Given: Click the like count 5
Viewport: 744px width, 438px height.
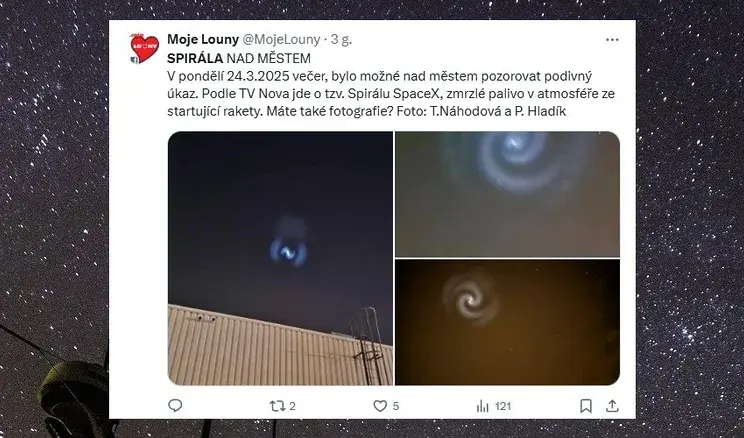Looking at the screenshot, I should 396,406.
